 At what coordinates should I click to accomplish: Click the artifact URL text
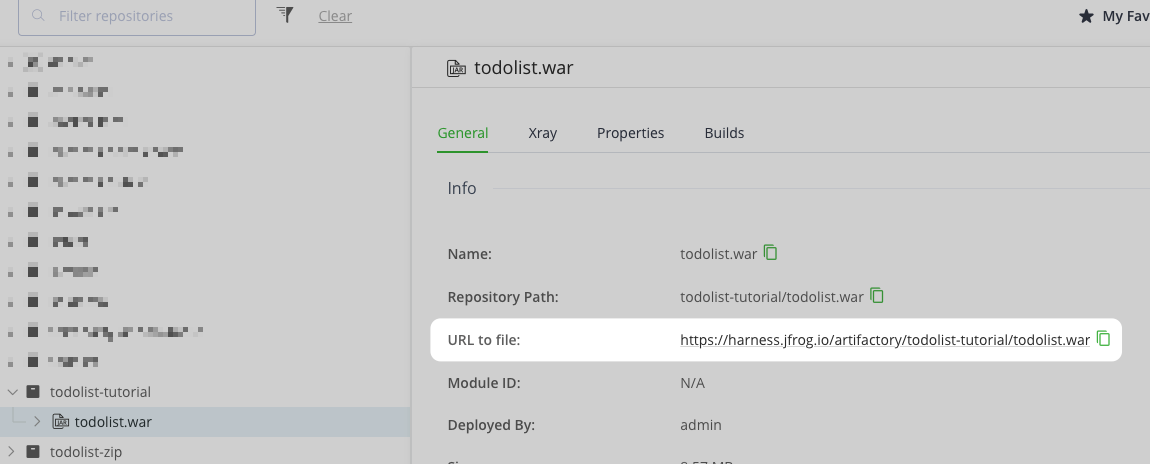tap(884, 340)
